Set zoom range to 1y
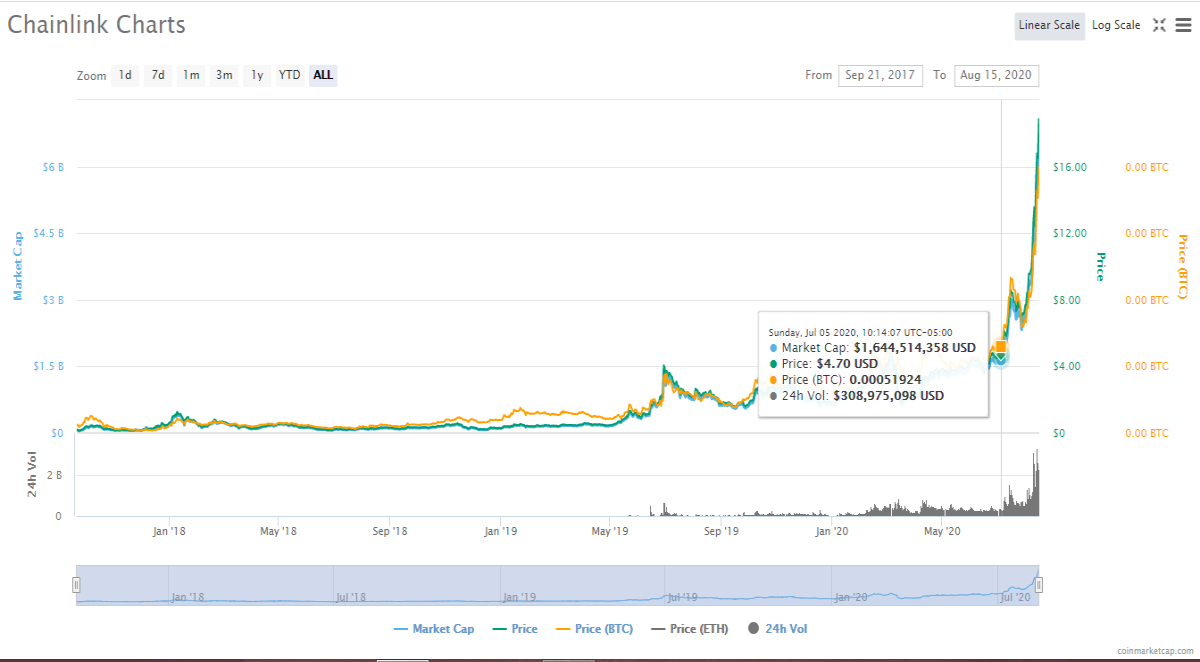The image size is (1200, 662). point(257,75)
